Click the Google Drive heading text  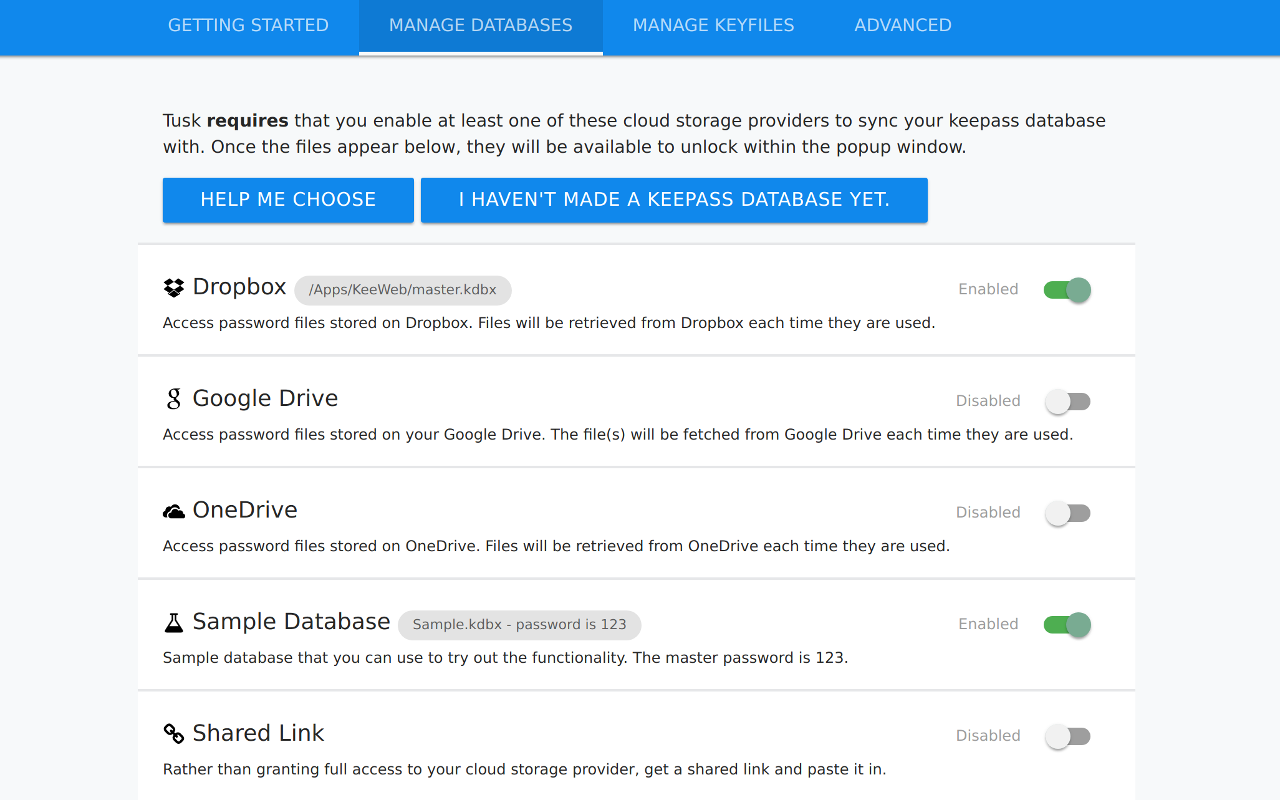click(x=265, y=397)
